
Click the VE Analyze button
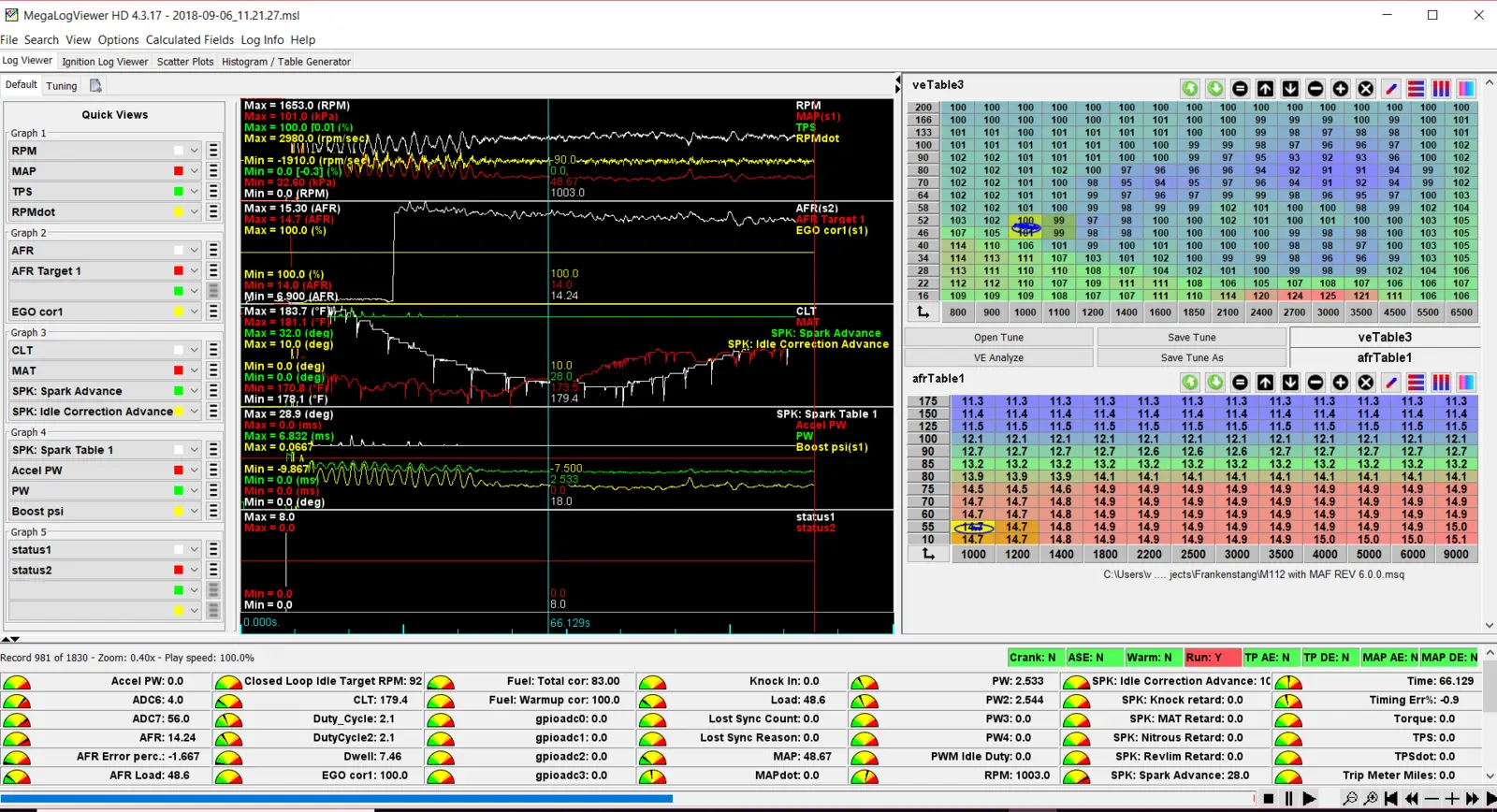pos(998,358)
